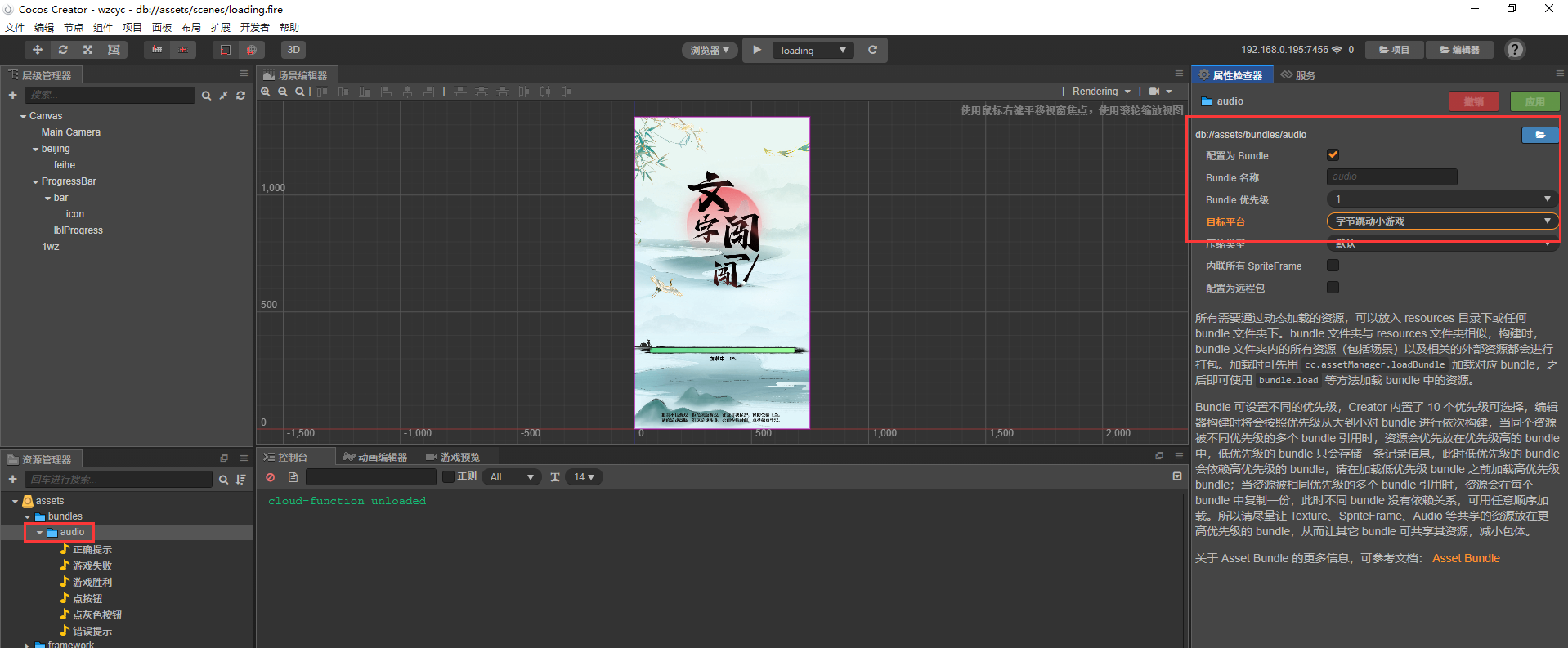The height and width of the screenshot is (648, 1568).
Task: Create an asset with the assets plus icon
Action: [x=12, y=480]
